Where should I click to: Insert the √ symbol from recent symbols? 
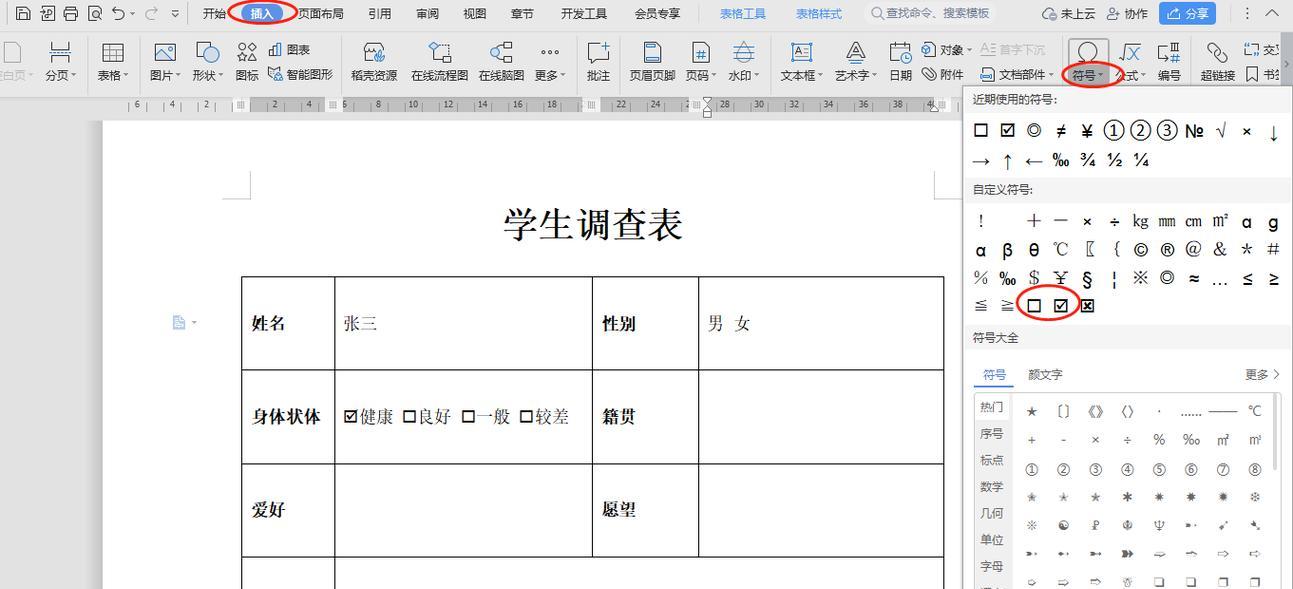point(1221,131)
